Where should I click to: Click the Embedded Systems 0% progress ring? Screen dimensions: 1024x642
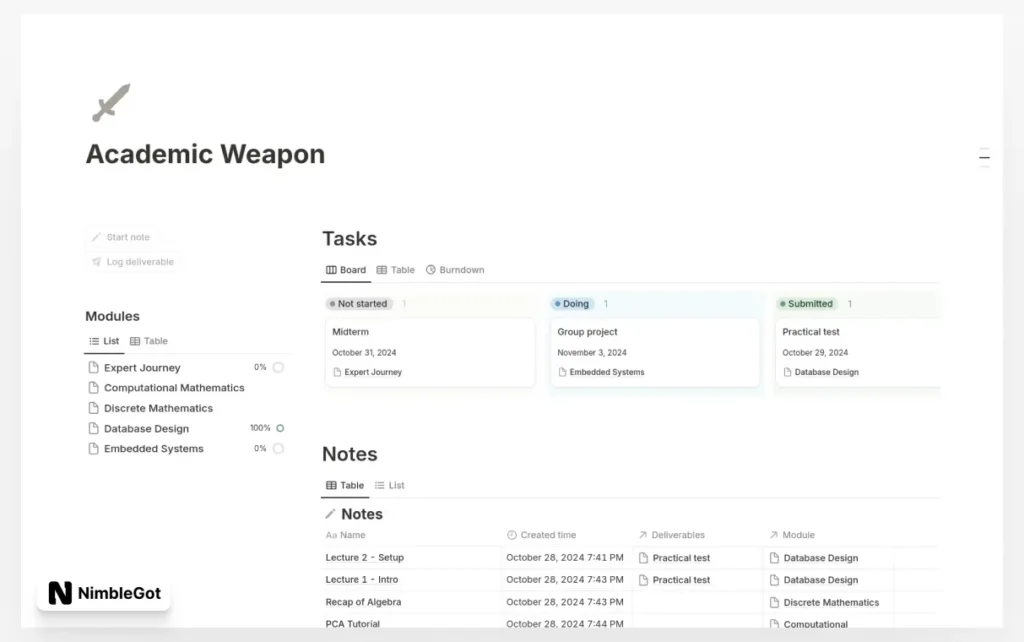click(279, 449)
